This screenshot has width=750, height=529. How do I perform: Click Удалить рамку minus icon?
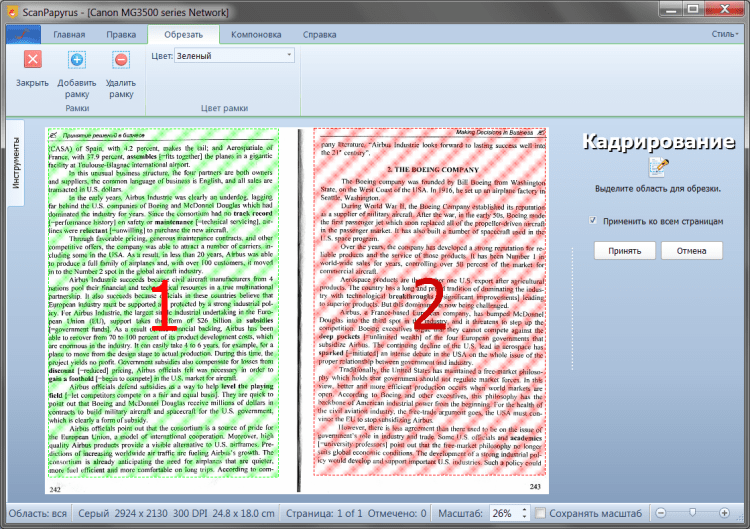click(x=121, y=60)
